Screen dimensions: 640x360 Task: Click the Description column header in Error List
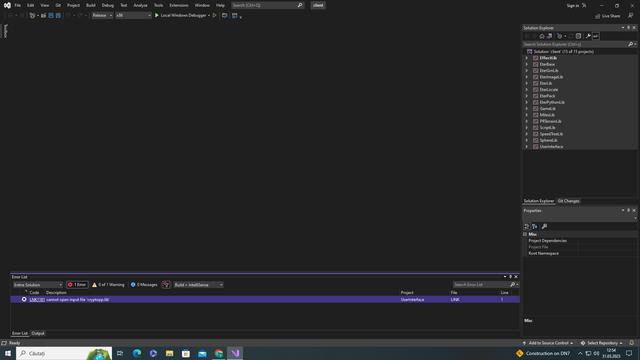(x=56, y=293)
